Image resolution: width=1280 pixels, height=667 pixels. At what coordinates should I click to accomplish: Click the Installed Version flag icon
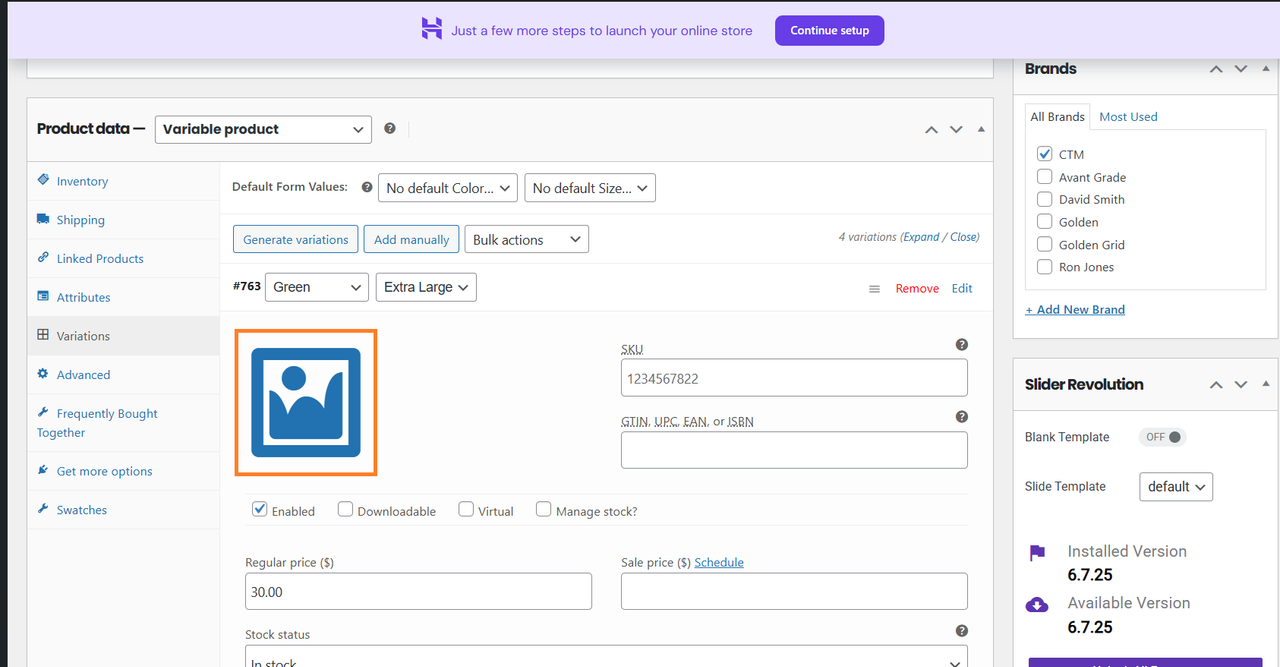tap(1037, 553)
